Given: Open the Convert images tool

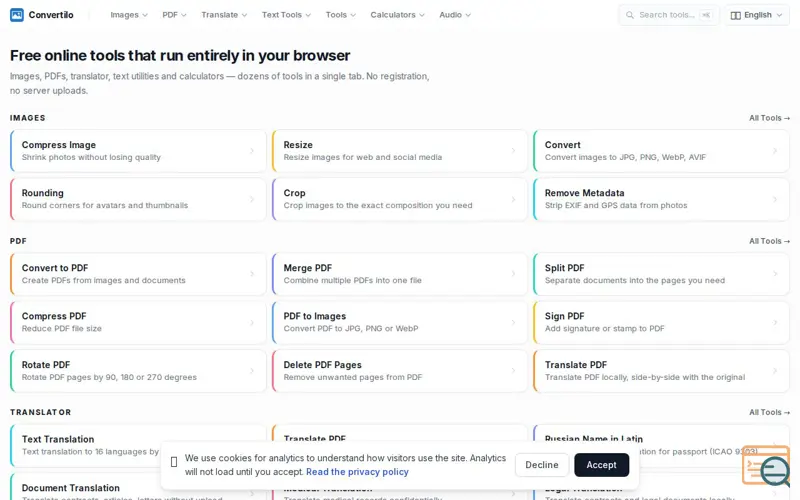Looking at the screenshot, I should [x=661, y=151].
